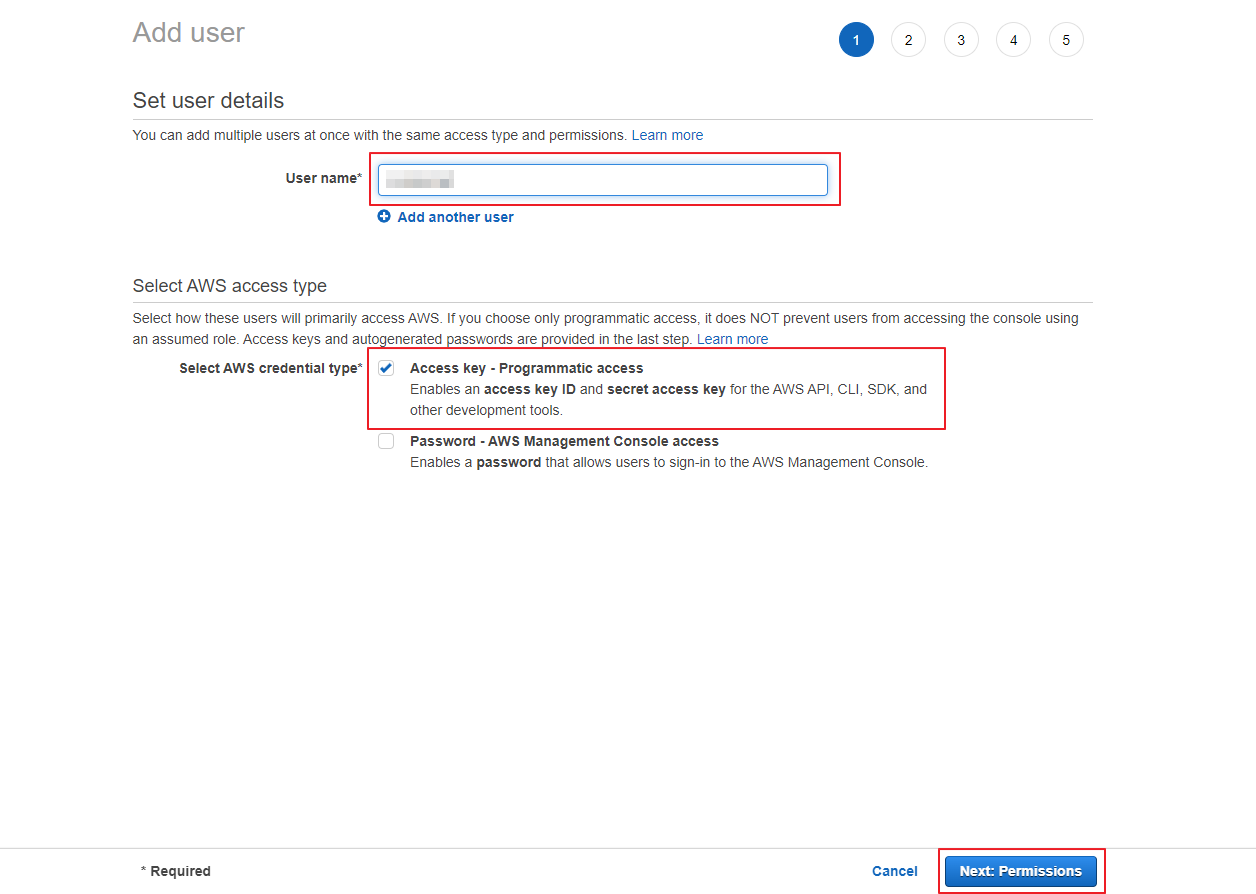Viewport: 1256px width, 894px height.
Task: Click the Select AWS access type heading
Action: (229, 286)
